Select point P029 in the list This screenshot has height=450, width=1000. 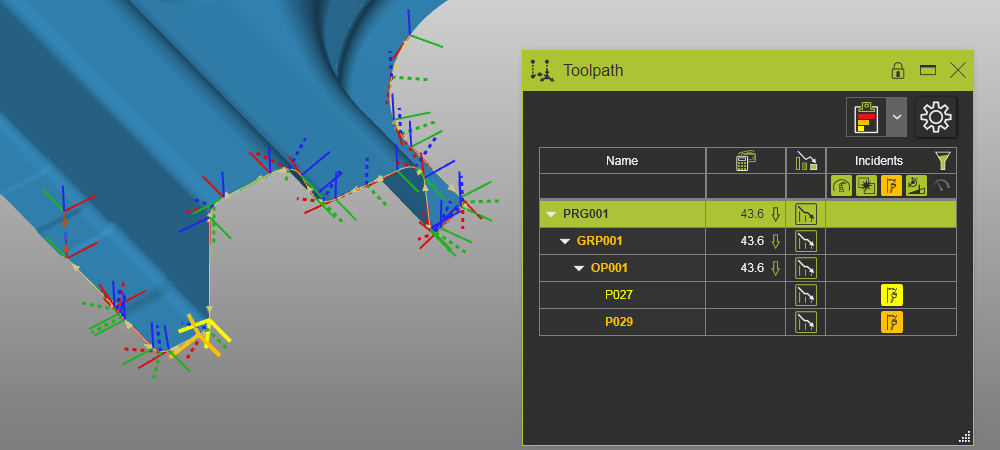tap(619, 322)
